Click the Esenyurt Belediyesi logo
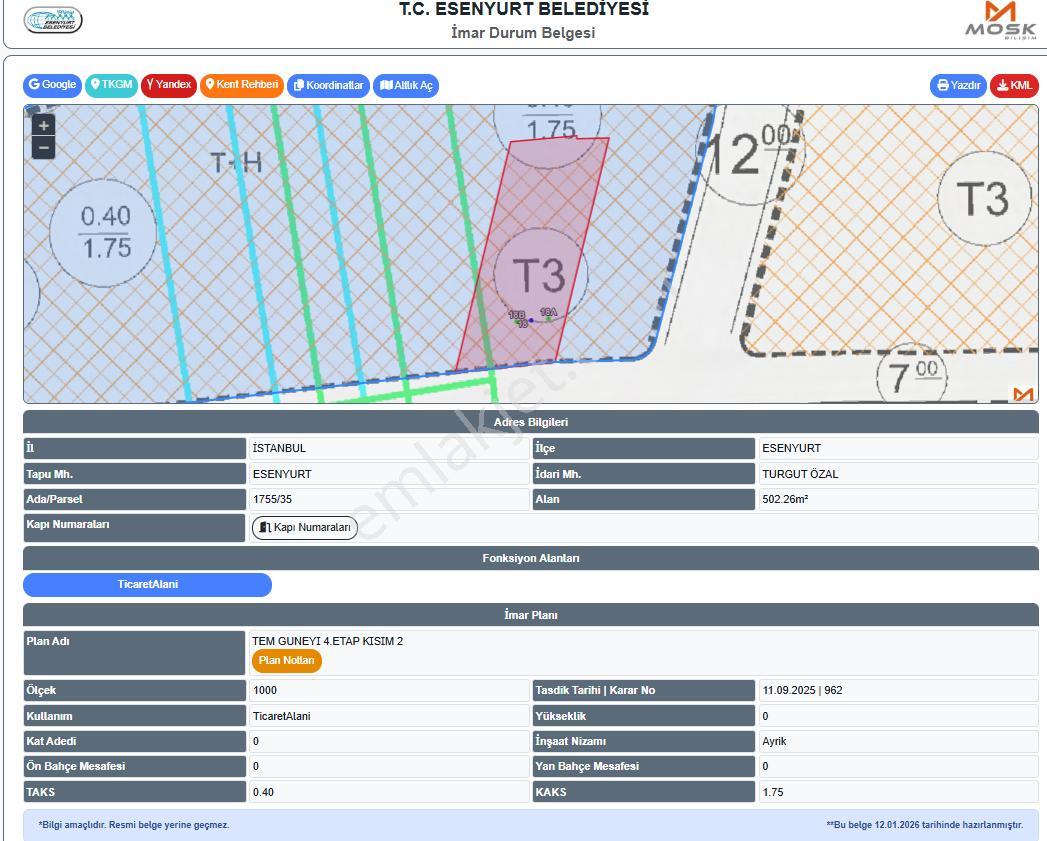Screen dimensions: 1047x841 [x=53, y=20]
